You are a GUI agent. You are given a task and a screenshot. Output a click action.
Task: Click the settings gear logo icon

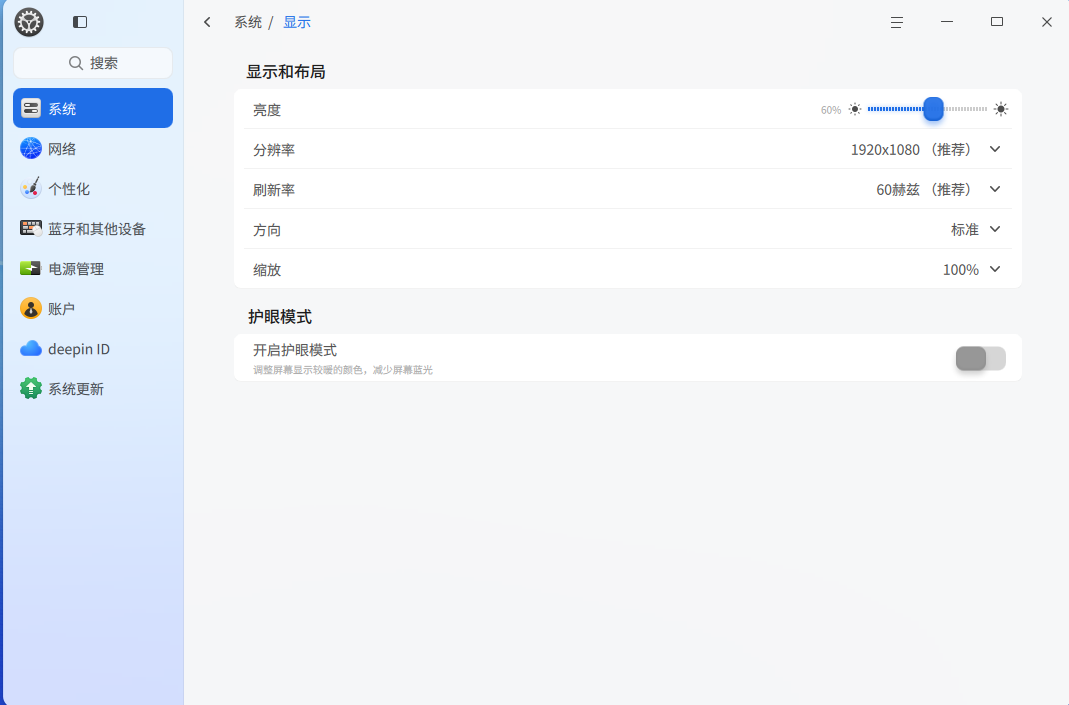28,22
